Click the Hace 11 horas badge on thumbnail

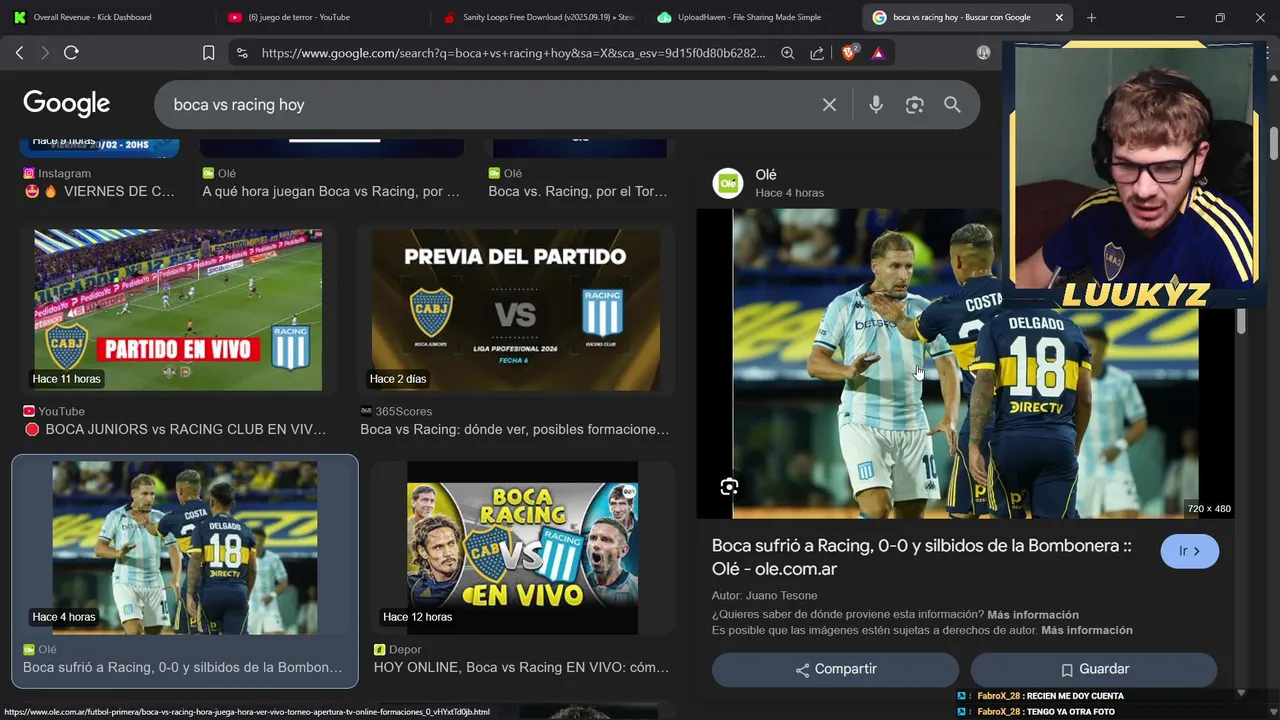coord(66,379)
